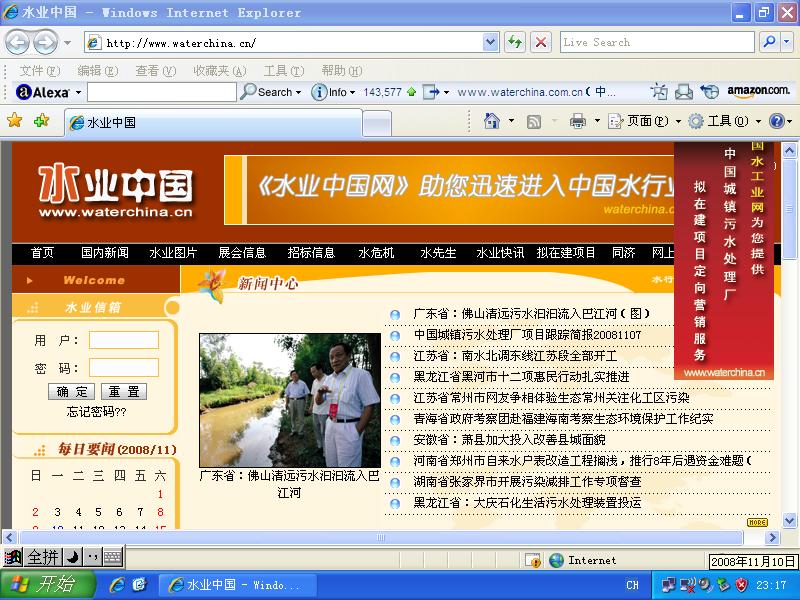Open the 帮助(H) menu
The width and height of the screenshot is (800, 600).
[x=341, y=70]
